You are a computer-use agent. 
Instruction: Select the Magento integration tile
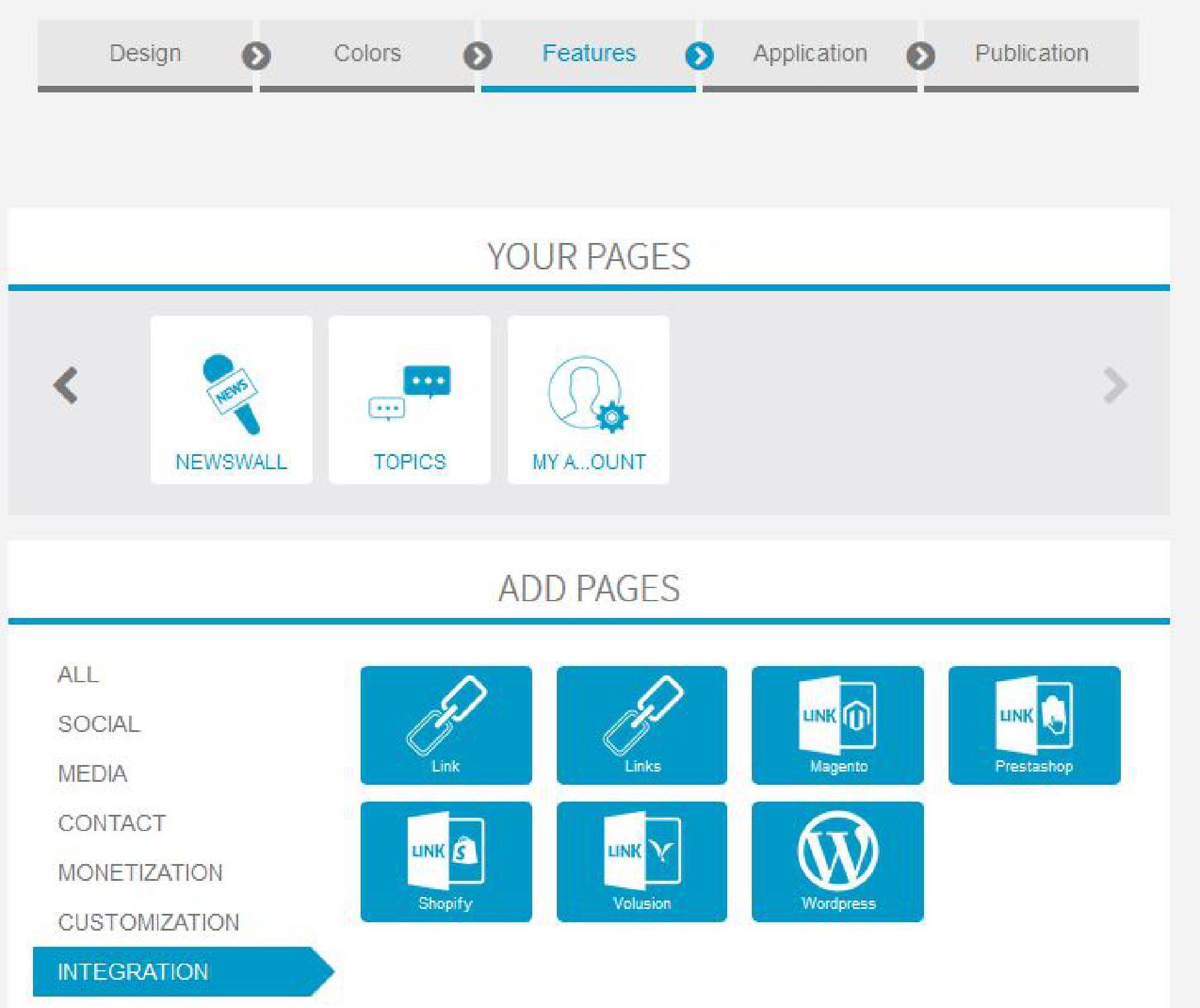pos(838,725)
